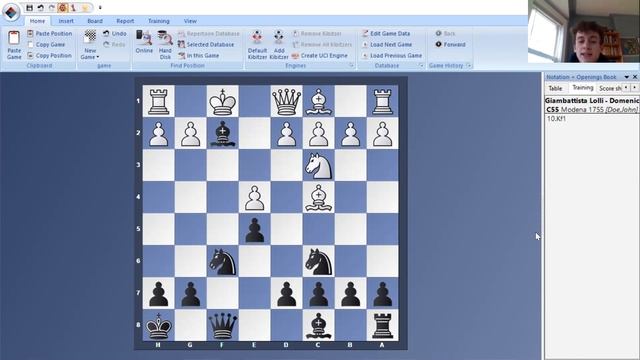The image size is (640, 360).
Task: Click Add Kibitzer
Action: click(279, 45)
